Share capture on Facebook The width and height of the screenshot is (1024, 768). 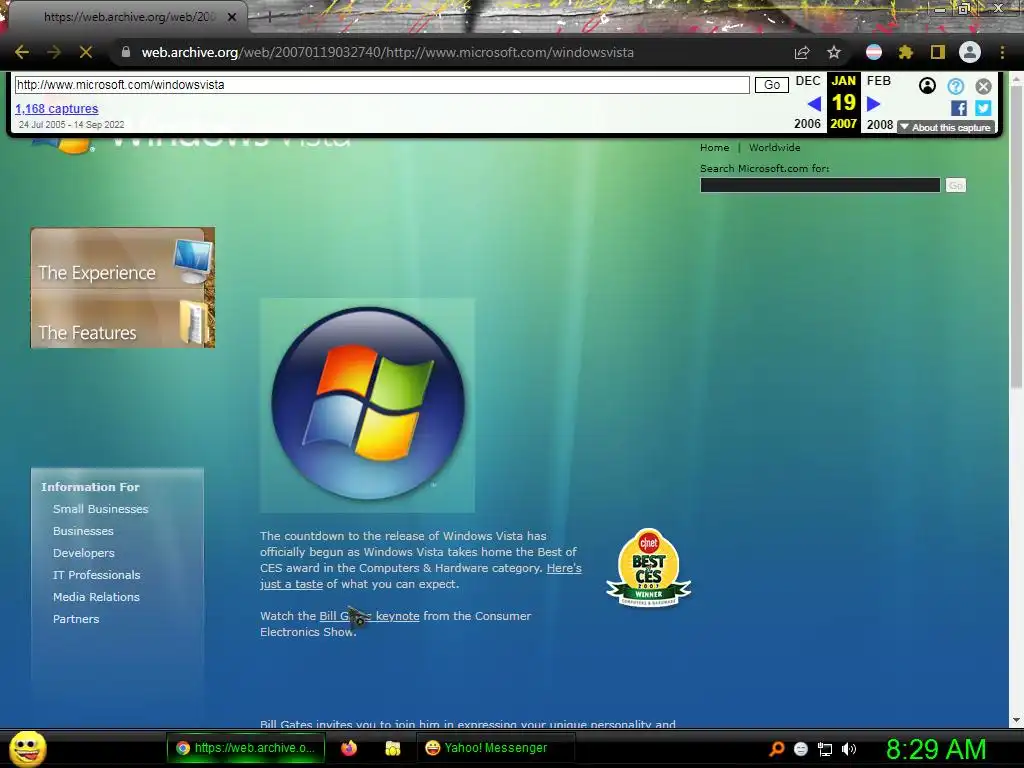coord(959,108)
